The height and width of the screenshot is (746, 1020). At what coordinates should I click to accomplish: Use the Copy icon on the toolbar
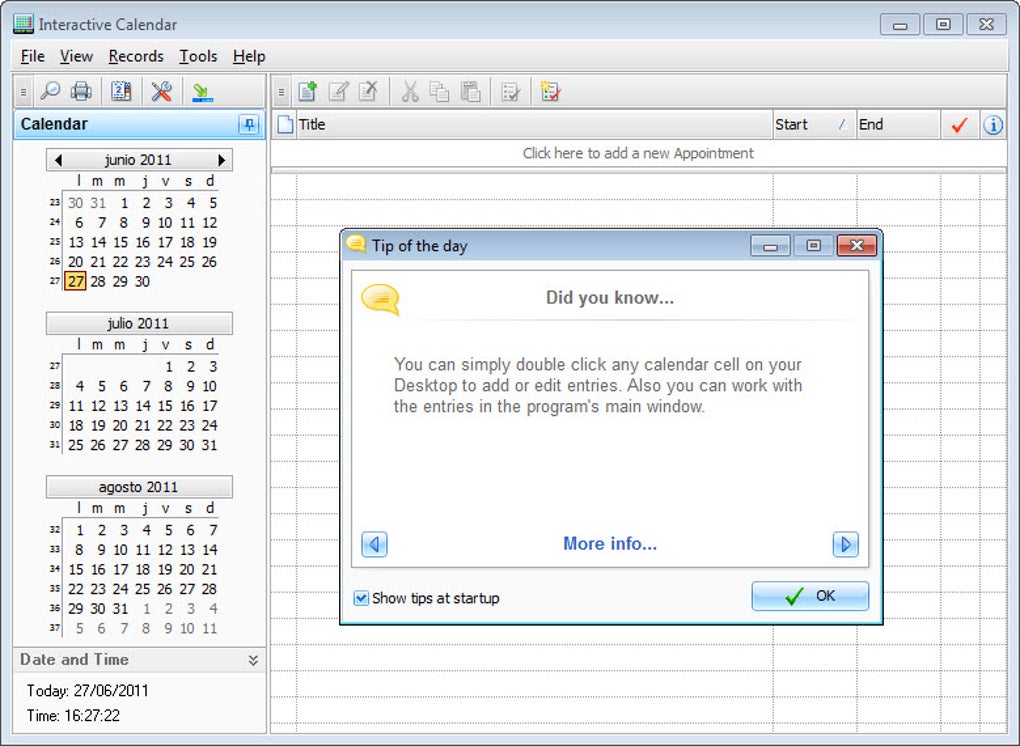(439, 91)
